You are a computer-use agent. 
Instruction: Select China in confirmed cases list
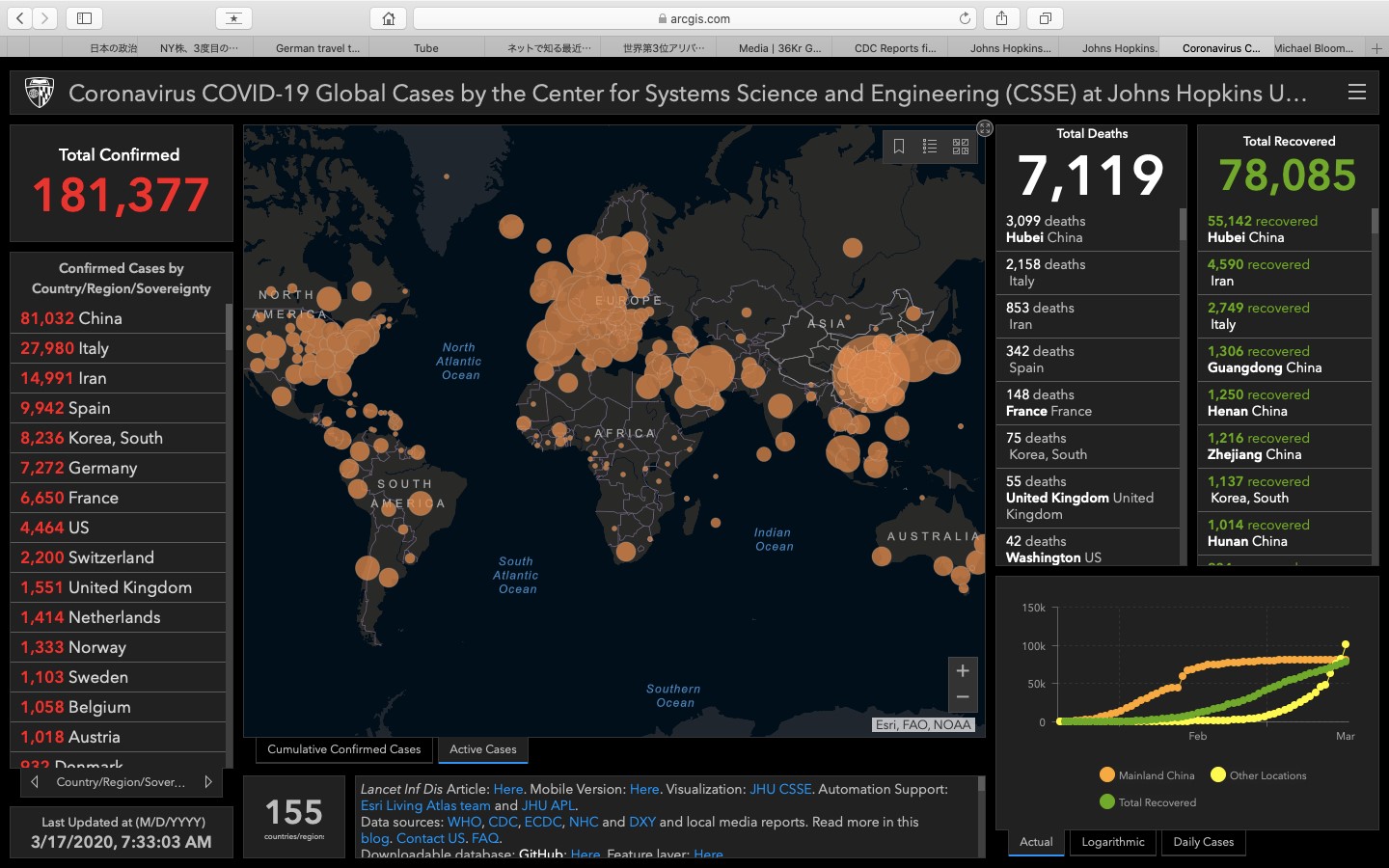118,318
